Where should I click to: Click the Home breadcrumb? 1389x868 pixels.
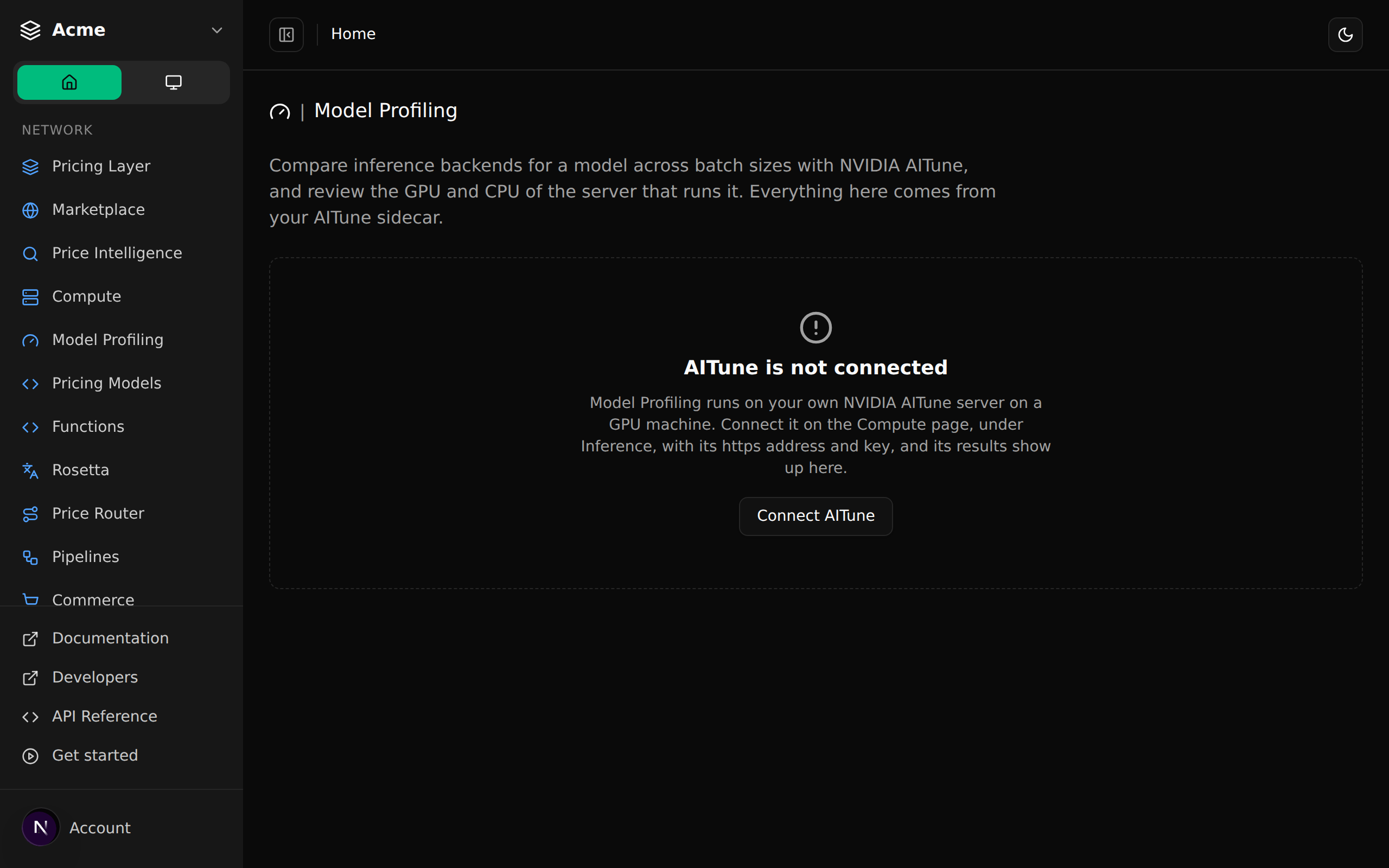point(353,34)
